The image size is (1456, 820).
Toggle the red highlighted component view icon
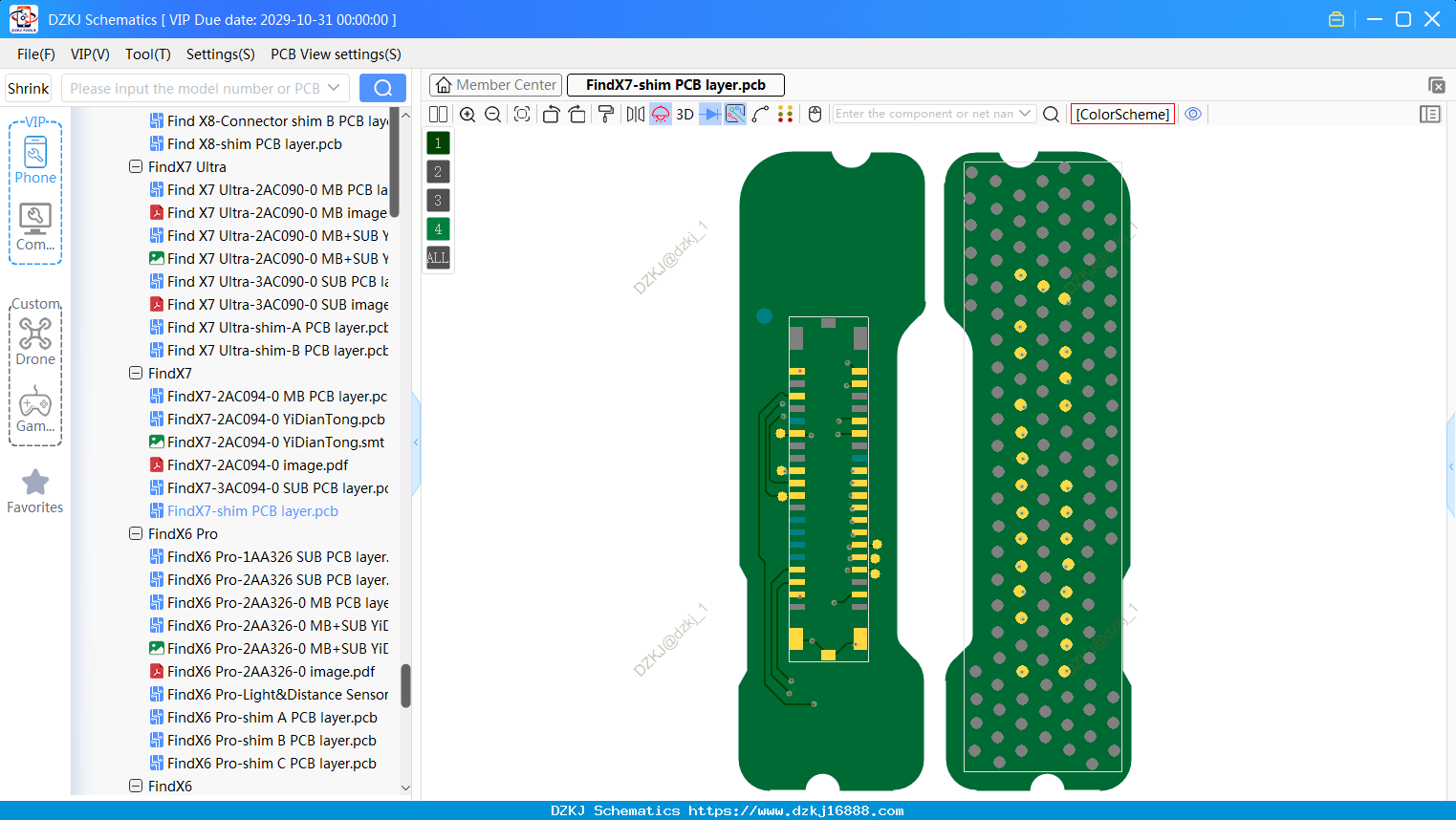click(x=661, y=114)
